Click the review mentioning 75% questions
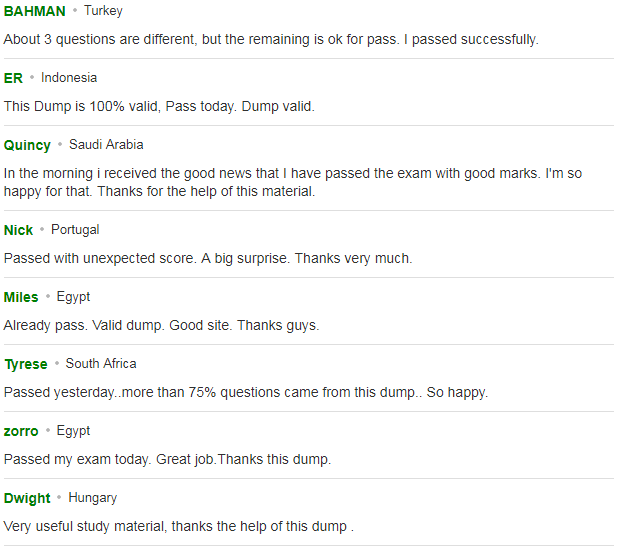 click(246, 393)
